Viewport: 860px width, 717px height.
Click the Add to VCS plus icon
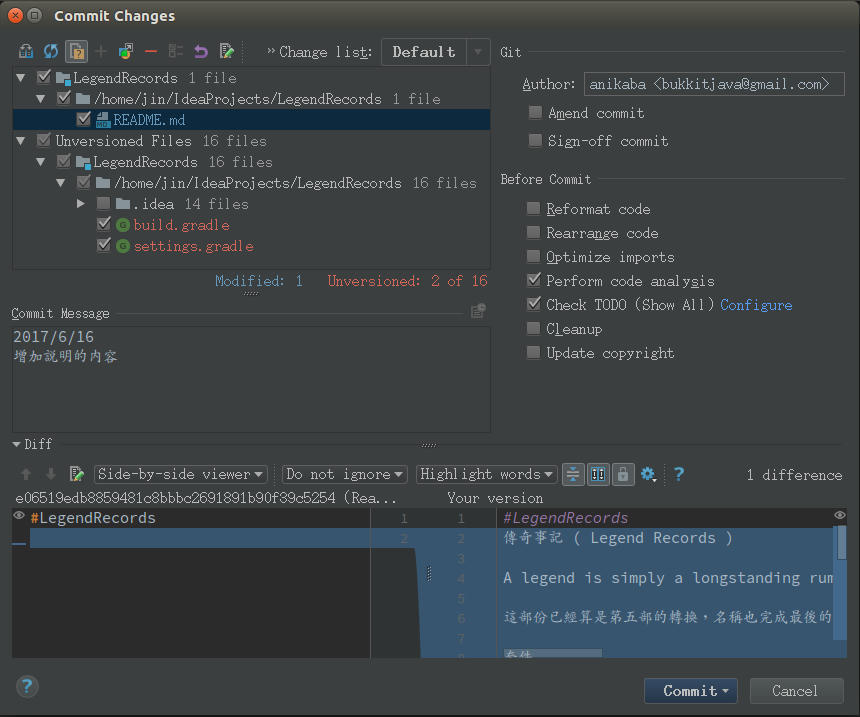[101, 52]
